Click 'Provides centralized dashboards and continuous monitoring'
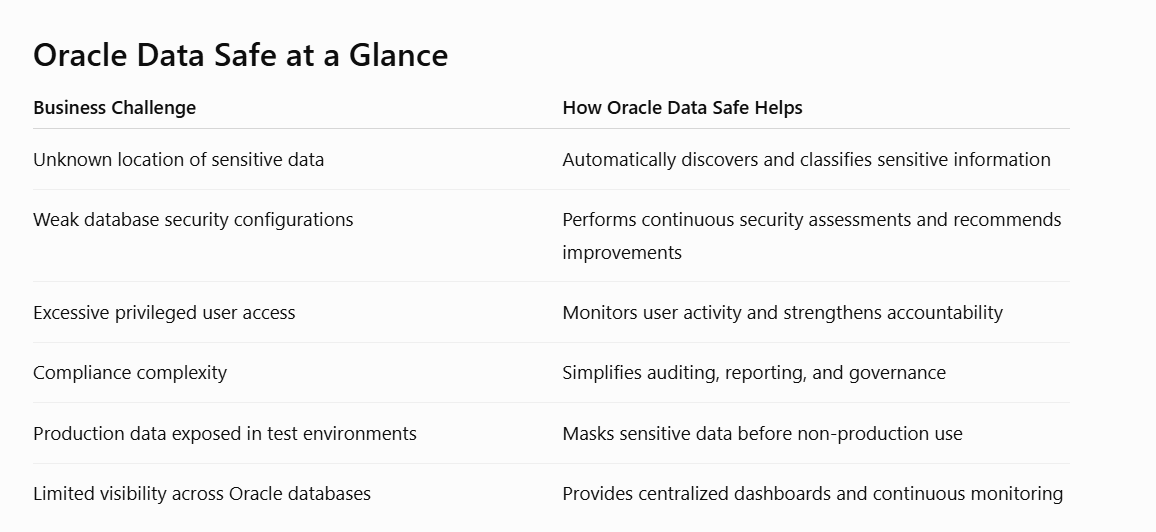 [812, 494]
